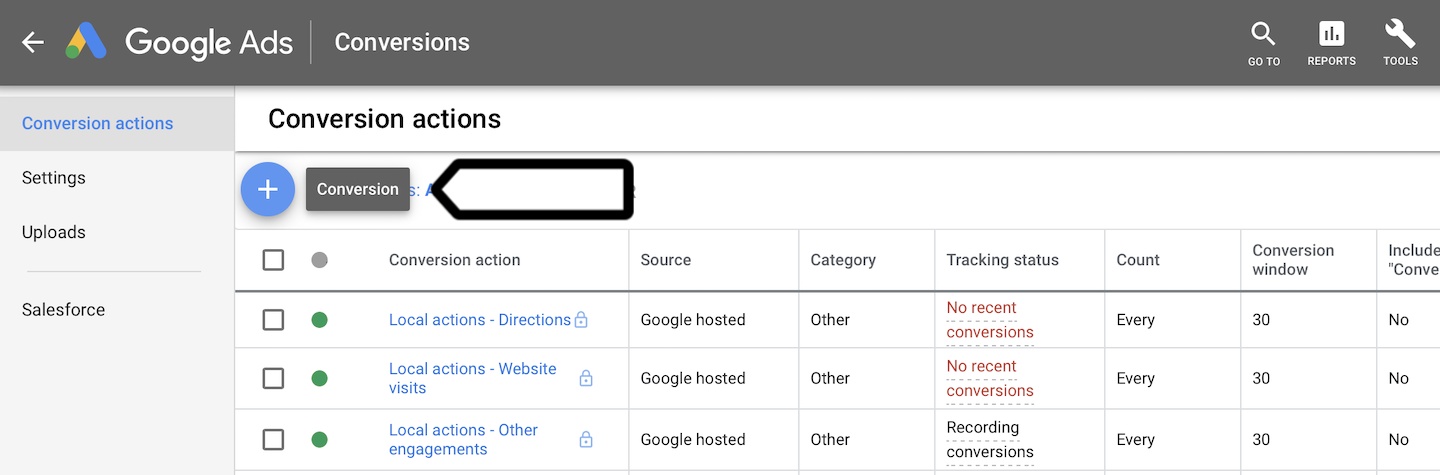Click the back arrow icon
The image size is (1440, 475).
33,42
